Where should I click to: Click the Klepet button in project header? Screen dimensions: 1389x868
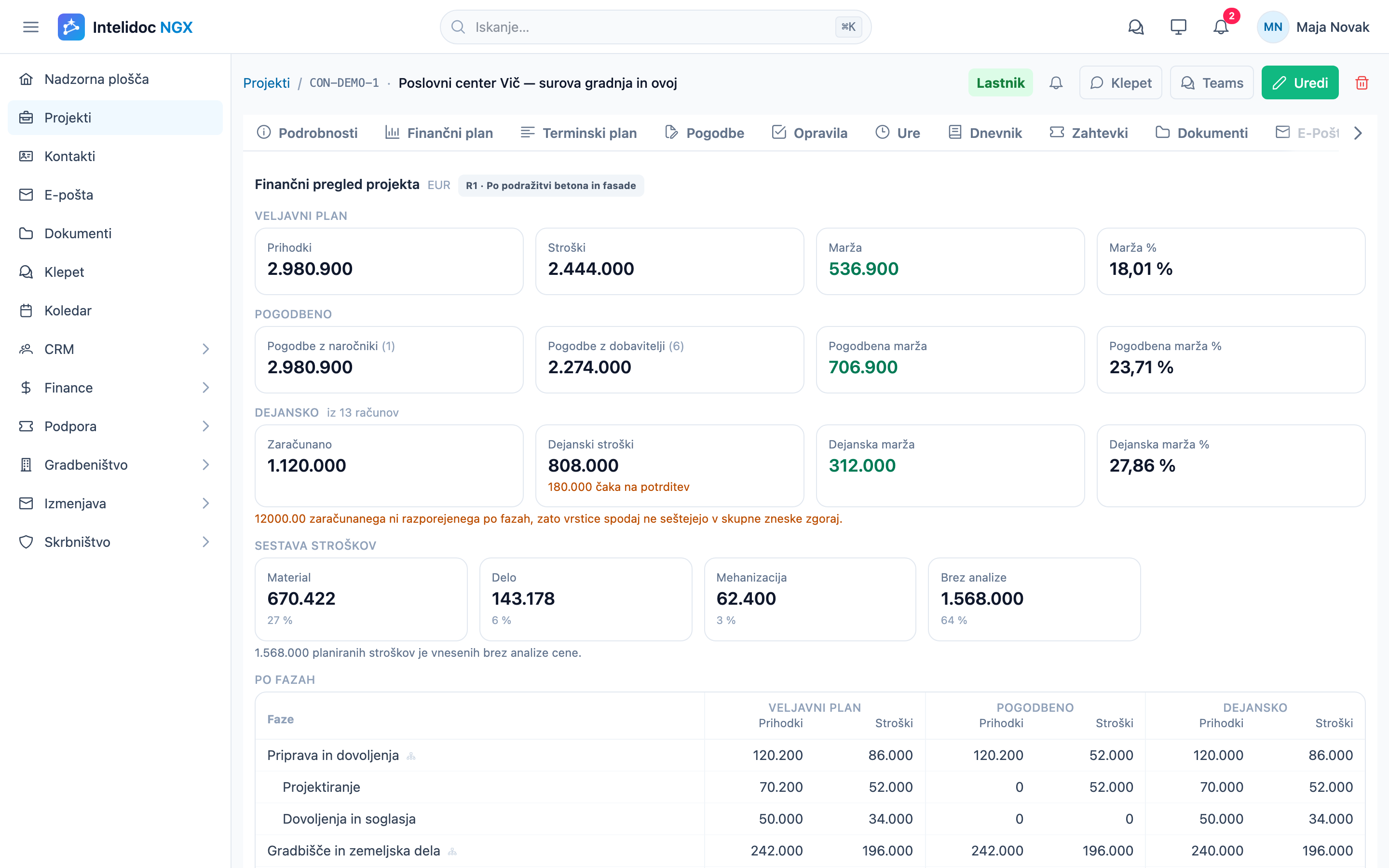coord(1120,82)
